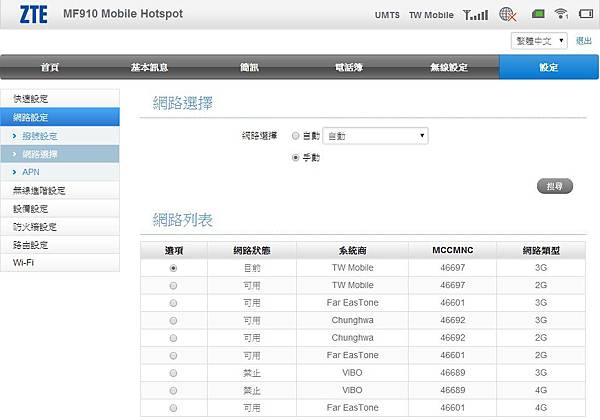This screenshot has width=600, height=420.
Task: Click the disconnected globe network icon
Action: click(x=508, y=15)
